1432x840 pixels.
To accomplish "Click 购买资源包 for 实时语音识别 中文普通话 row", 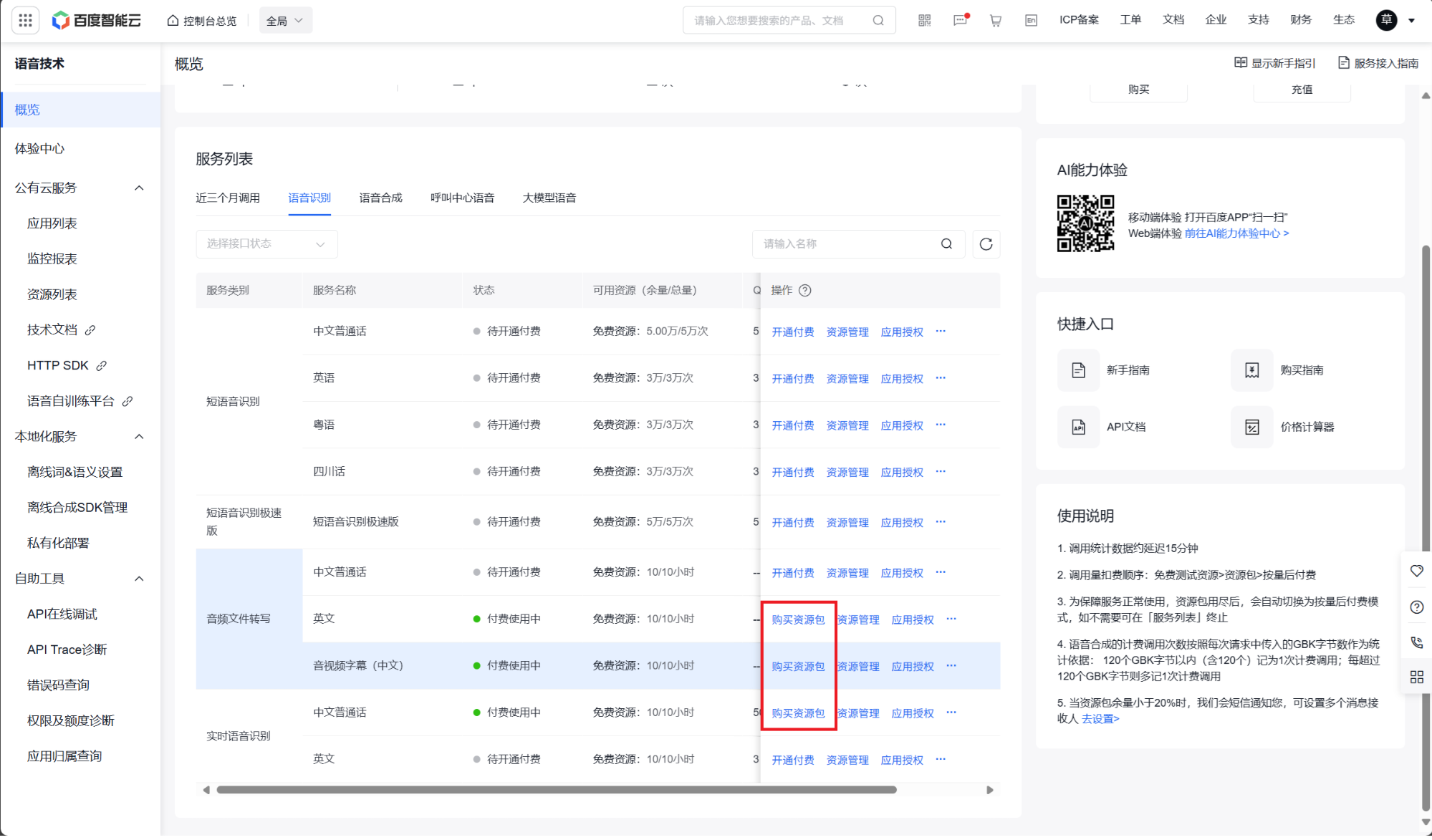I will pyautogui.click(x=798, y=714).
